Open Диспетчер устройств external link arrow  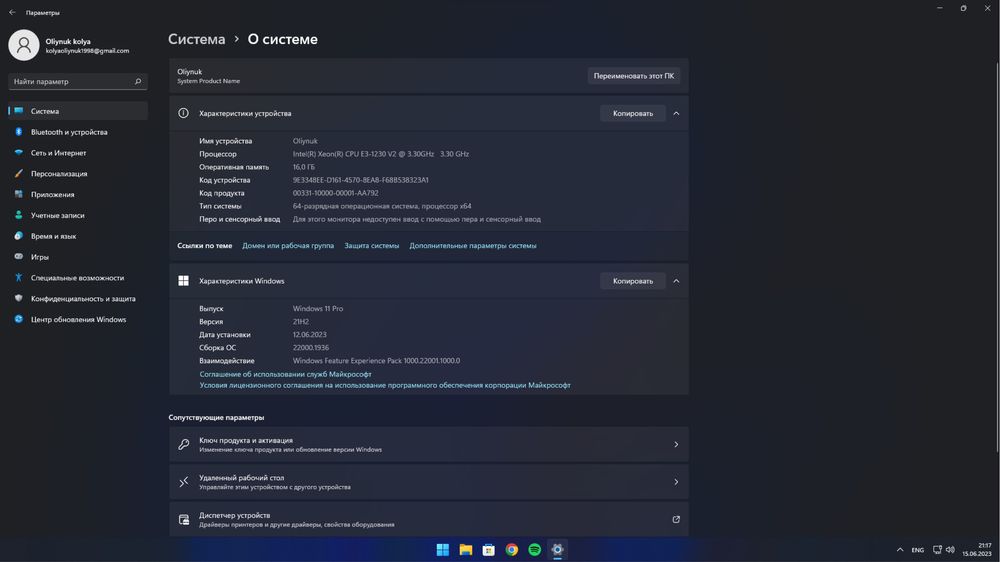click(676, 520)
